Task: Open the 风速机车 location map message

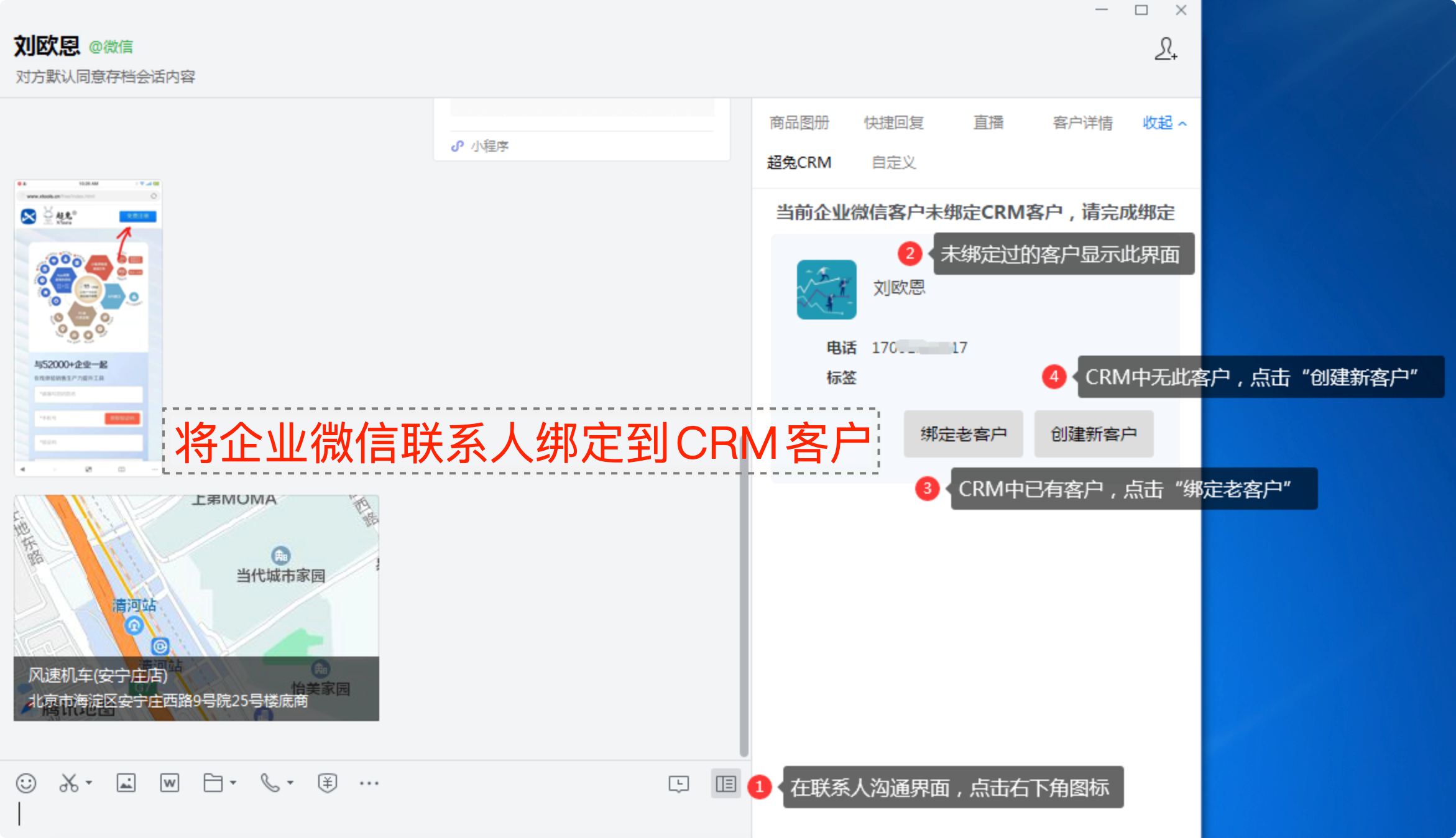Action: 196,608
